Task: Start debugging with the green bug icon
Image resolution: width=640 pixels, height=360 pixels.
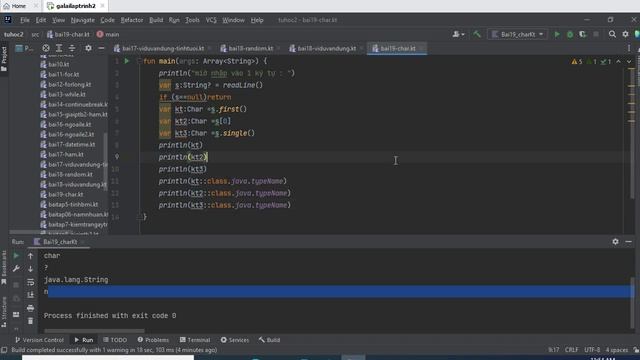Action: (570, 34)
